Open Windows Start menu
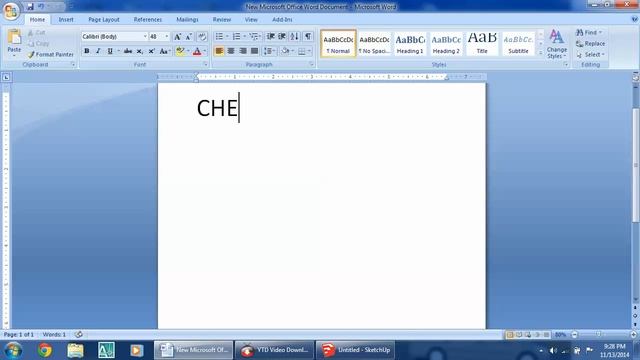Image resolution: width=640 pixels, height=360 pixels. 13,350
